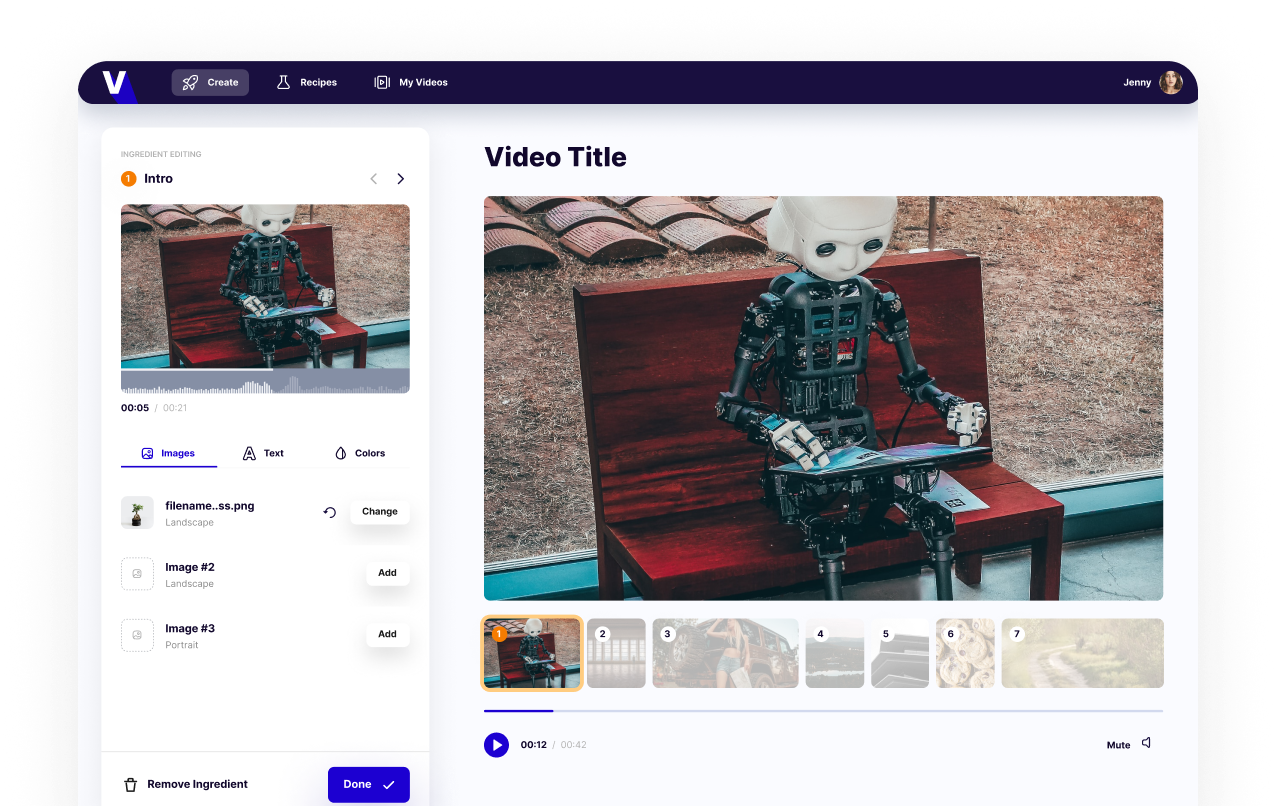The width and height of the screenshot is (1274, 806).
Task: Click Done to finish editing
Action: coord(369,785)
